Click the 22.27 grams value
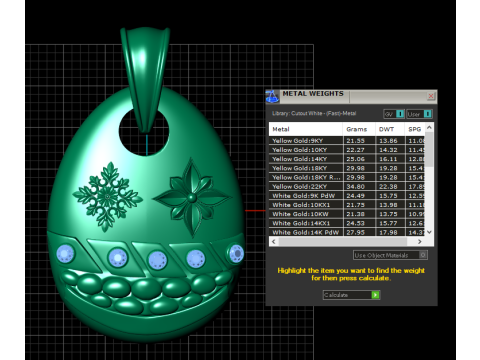 click(355, 150)
